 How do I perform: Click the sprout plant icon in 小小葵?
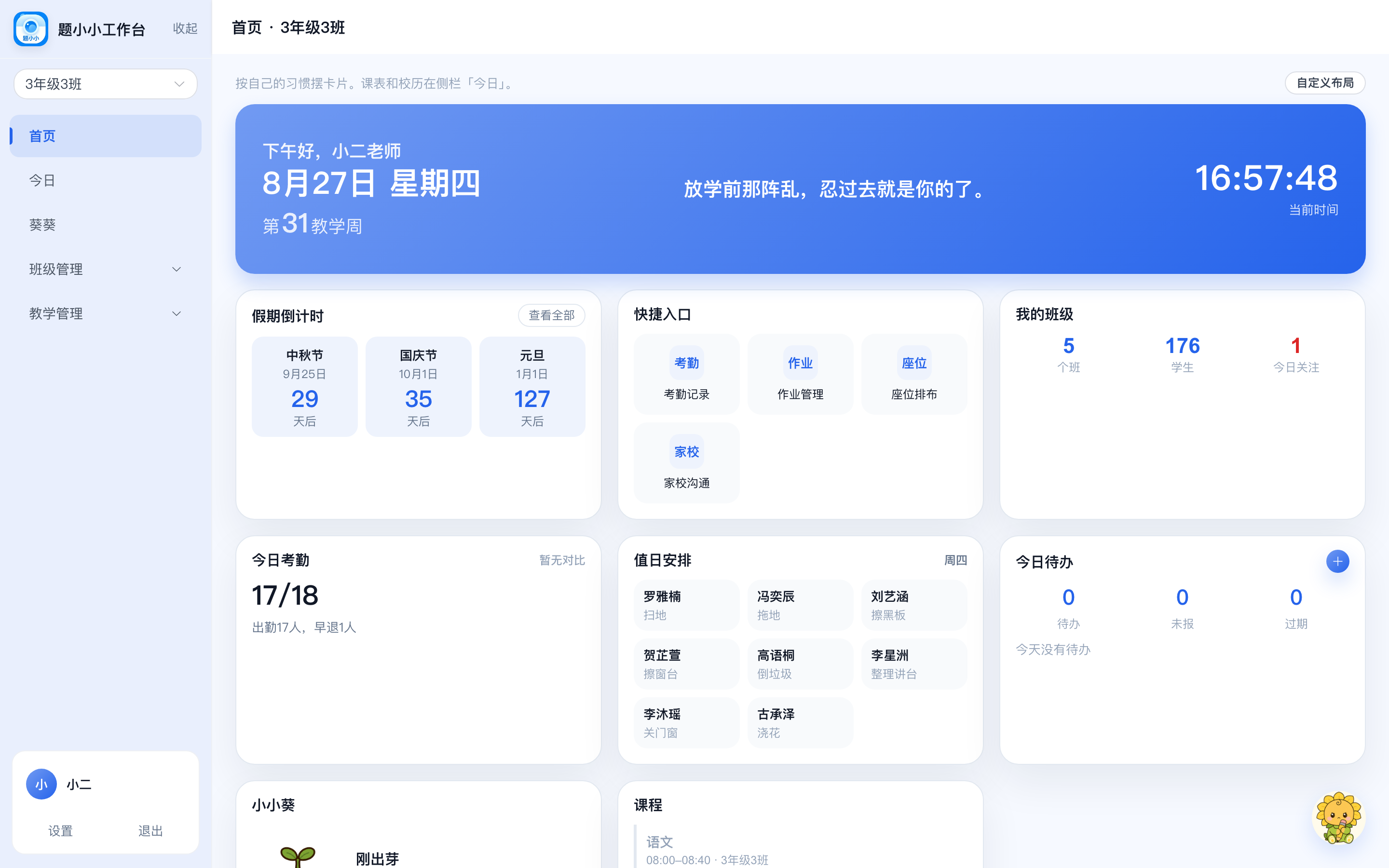(297, 856)
